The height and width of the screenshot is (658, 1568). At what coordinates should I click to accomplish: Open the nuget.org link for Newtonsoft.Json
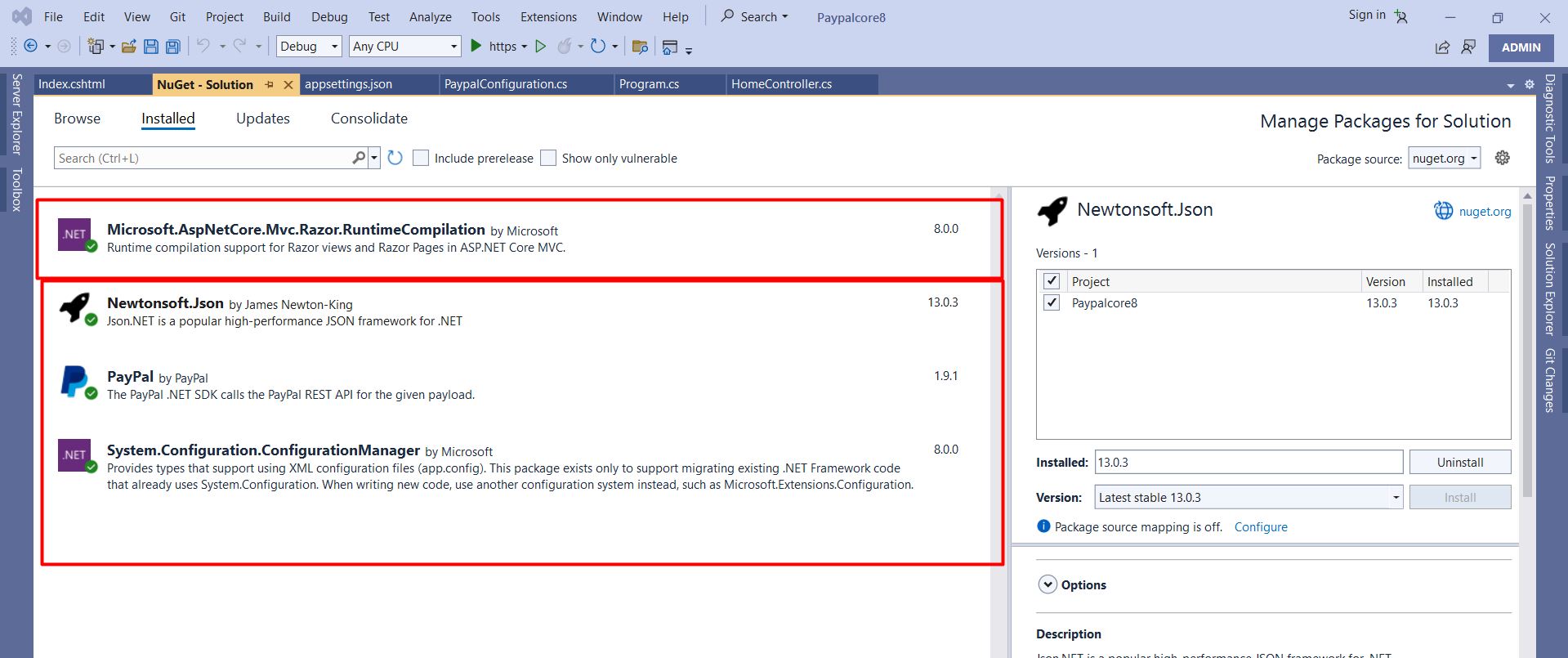(x=1485, y=212)
